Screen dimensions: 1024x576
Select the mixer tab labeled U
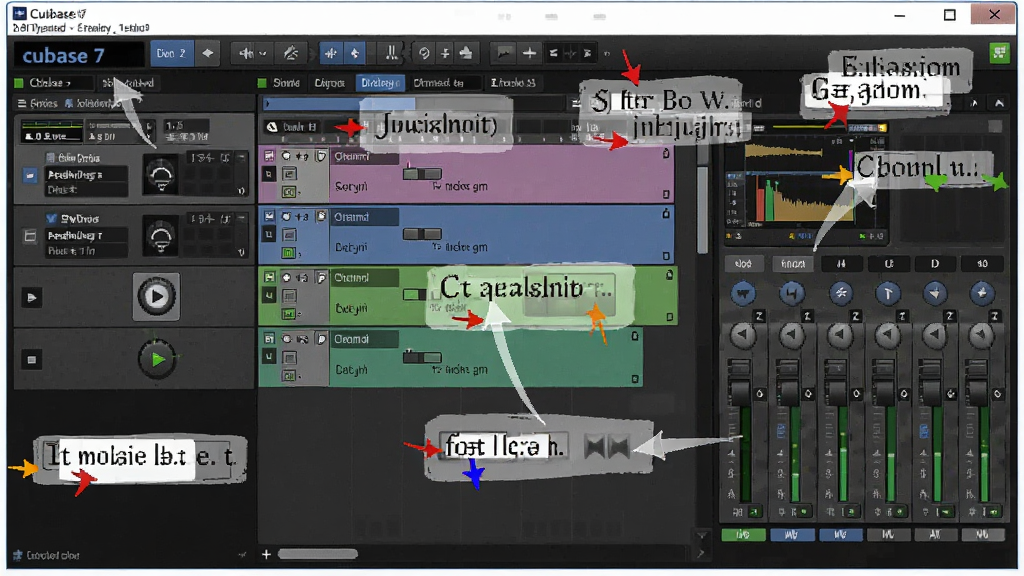pyautogui.click(x=888, y=264)
